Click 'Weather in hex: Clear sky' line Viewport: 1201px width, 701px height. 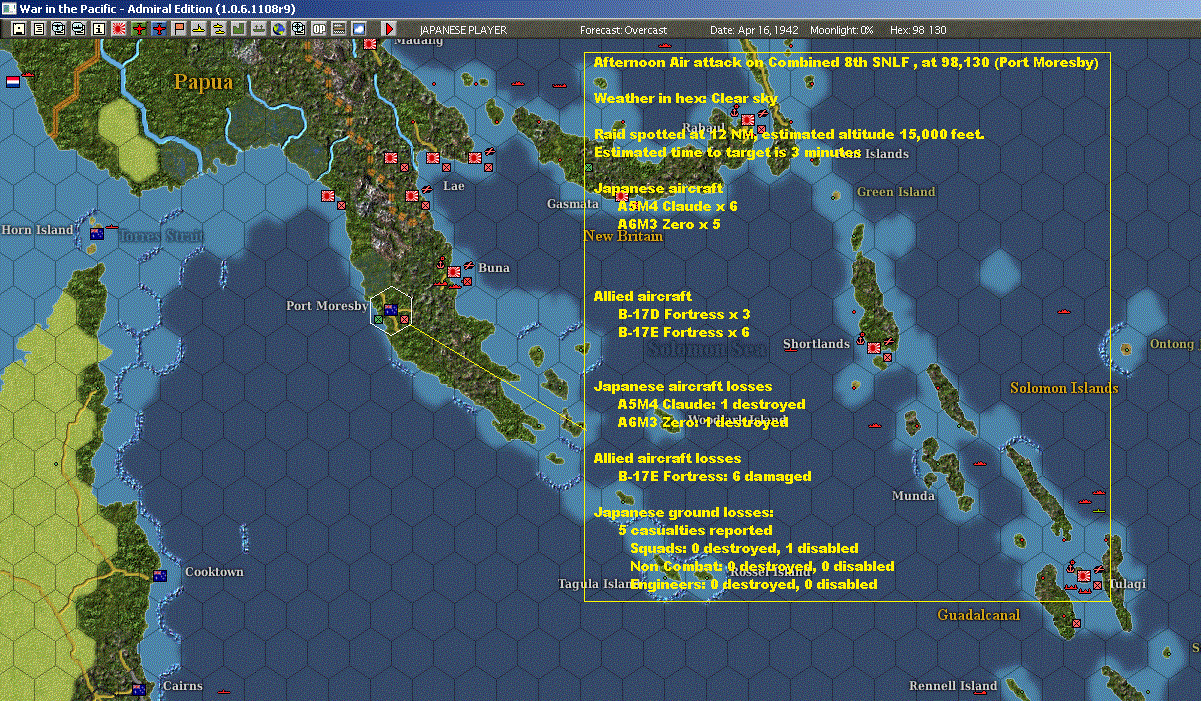[685, 98]
